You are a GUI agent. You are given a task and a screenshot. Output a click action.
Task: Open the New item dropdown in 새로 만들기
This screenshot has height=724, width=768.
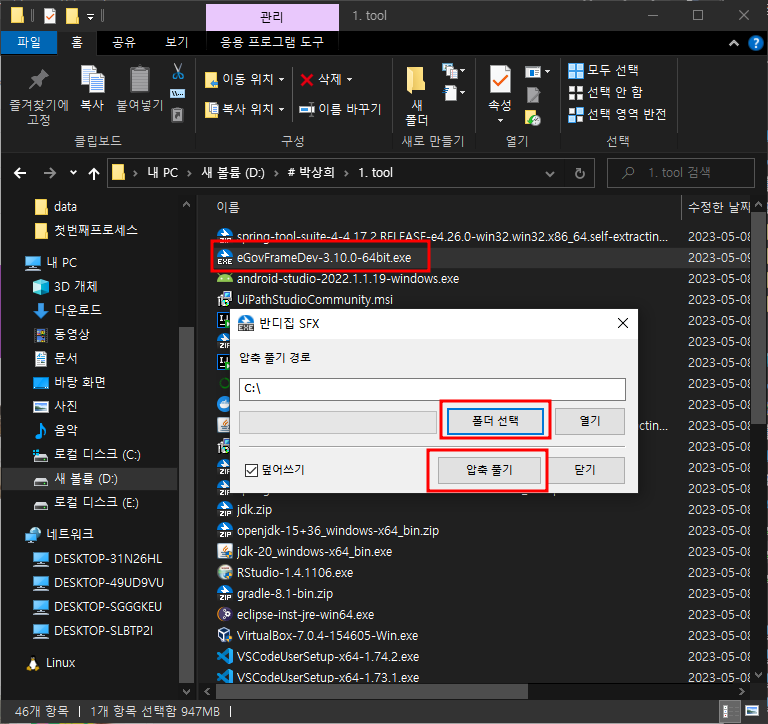[454, 71]
